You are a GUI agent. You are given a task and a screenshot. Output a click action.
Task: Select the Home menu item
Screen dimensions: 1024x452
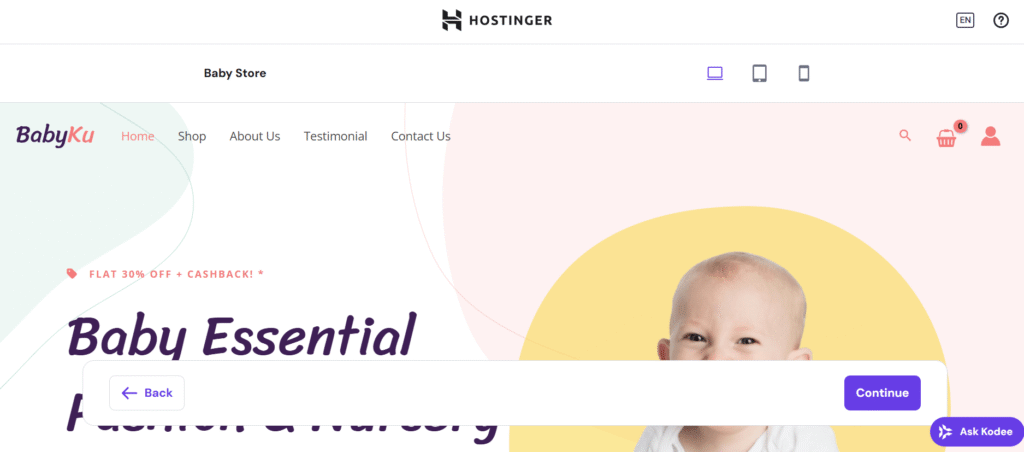point(138,136)
